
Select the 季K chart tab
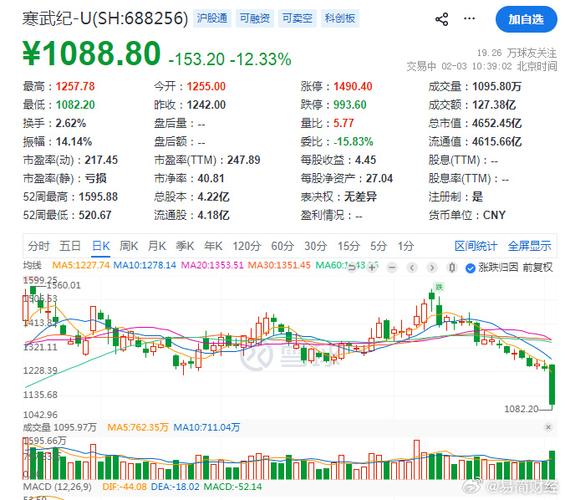click(x=185, y=246)
